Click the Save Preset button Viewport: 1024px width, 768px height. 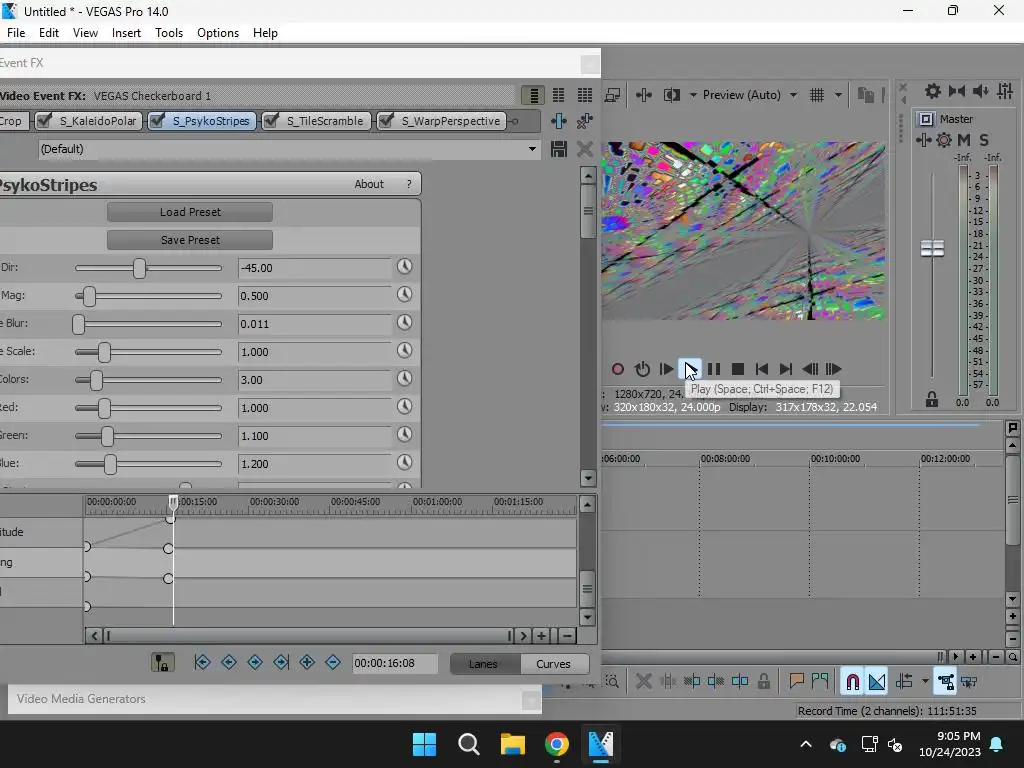click(x=190, y=240)
